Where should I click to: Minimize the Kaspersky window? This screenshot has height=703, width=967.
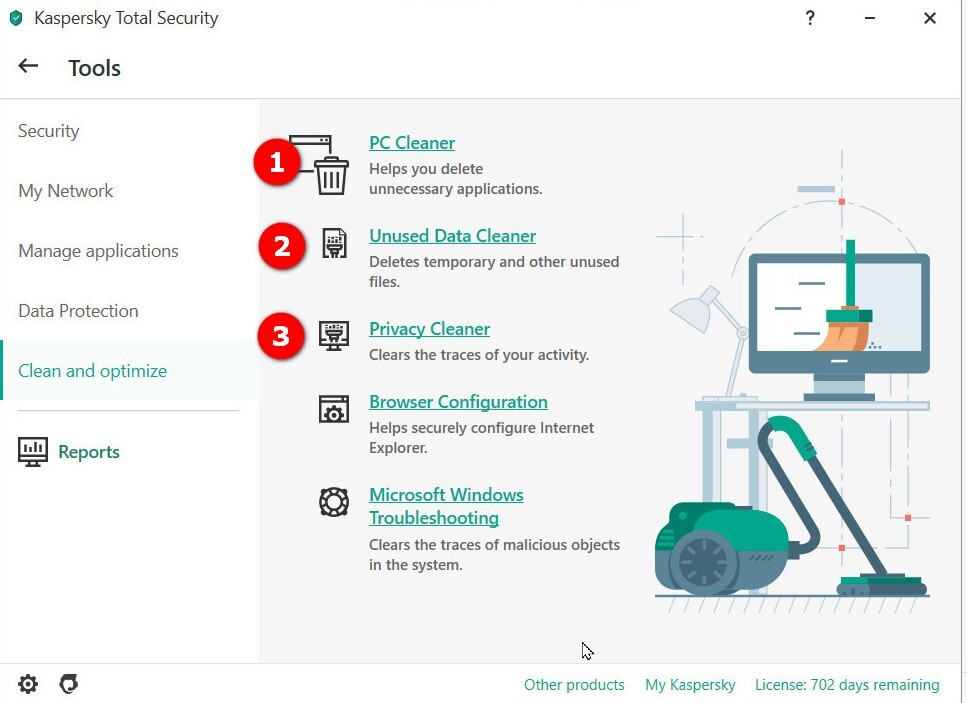[870, 18]
